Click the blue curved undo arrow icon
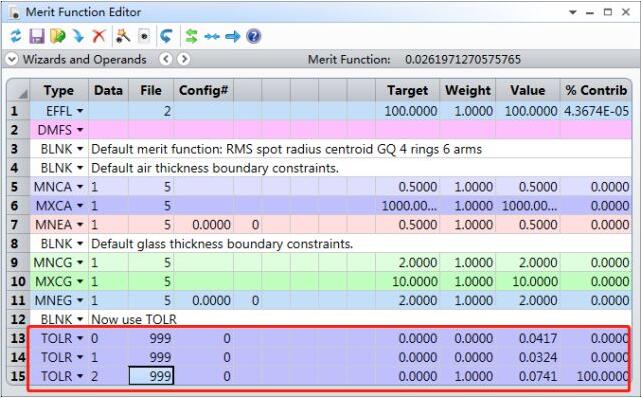 point(166,36)
